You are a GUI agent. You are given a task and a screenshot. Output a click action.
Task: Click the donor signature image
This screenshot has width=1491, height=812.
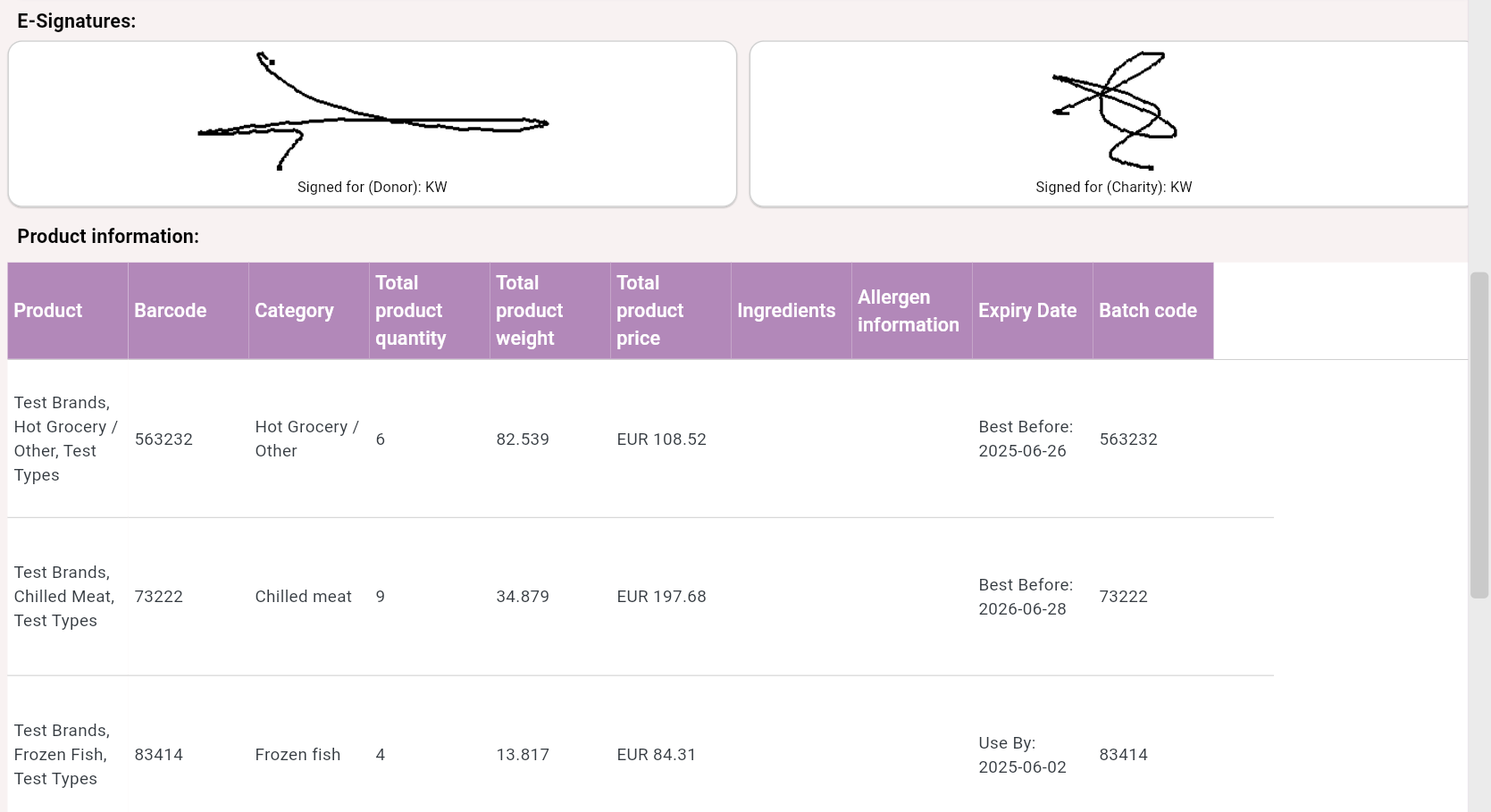pyautogui.click(x=373, y=112)
